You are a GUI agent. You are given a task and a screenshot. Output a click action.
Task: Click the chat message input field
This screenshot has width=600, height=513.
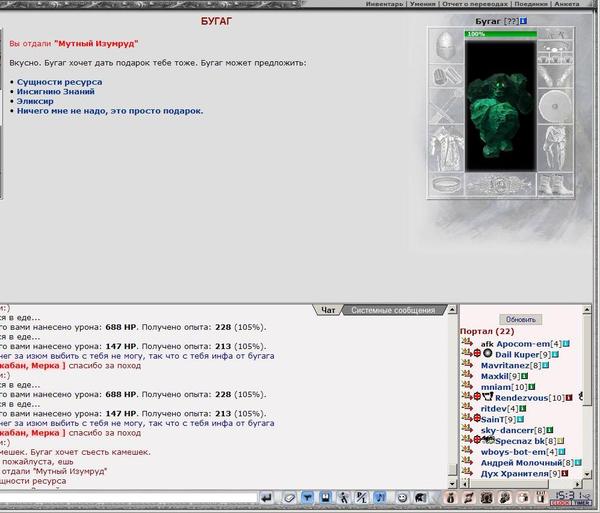[x=128, y=497]
